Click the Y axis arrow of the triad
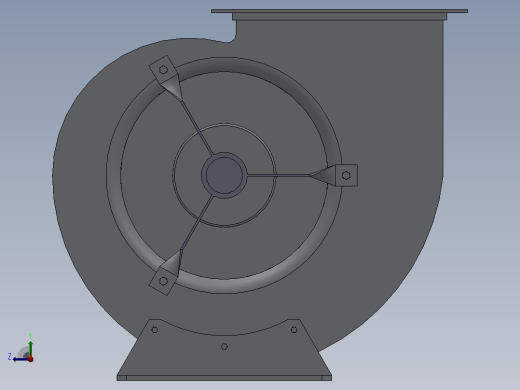 [31, 348]
